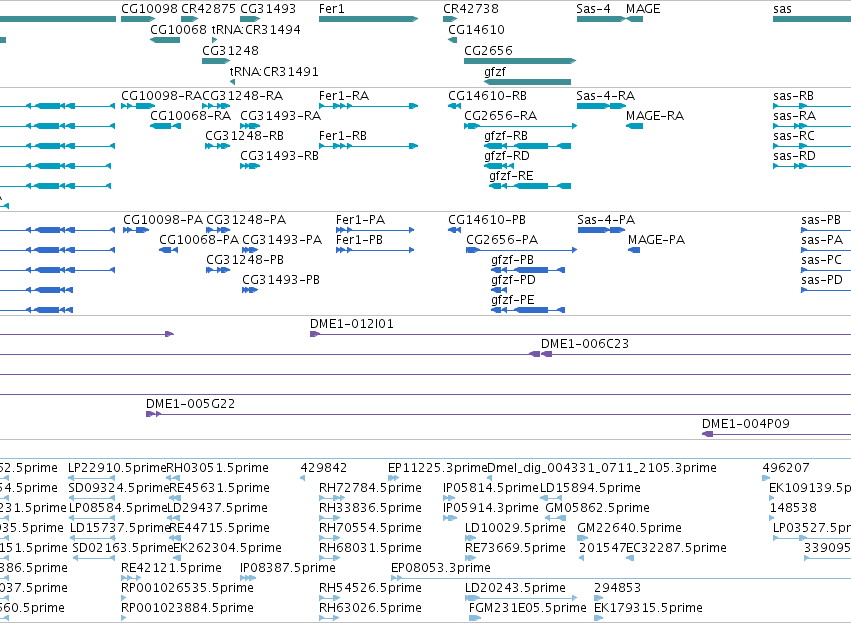Screen dimensions: 851x623
Task: Select the sas-RD transcript label
Action: coord(795,156)
